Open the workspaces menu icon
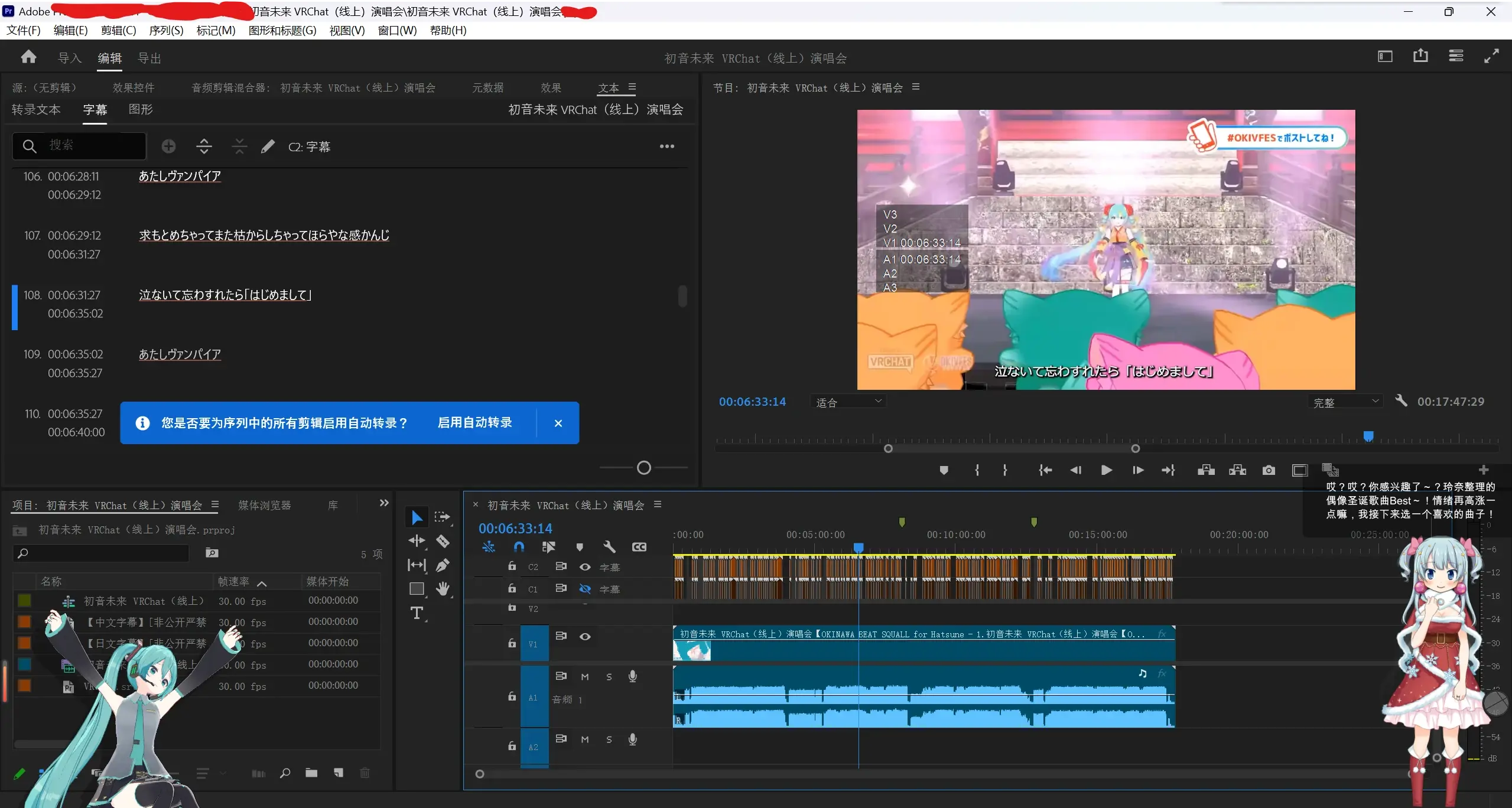Image resolution: width=1512 pixels, height=808 pixels. (1385, 56)
